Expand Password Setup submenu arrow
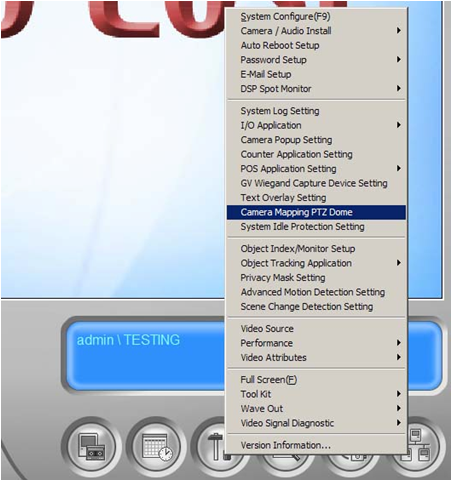Viewport: 452px width, 481px height. coord(398,60)
